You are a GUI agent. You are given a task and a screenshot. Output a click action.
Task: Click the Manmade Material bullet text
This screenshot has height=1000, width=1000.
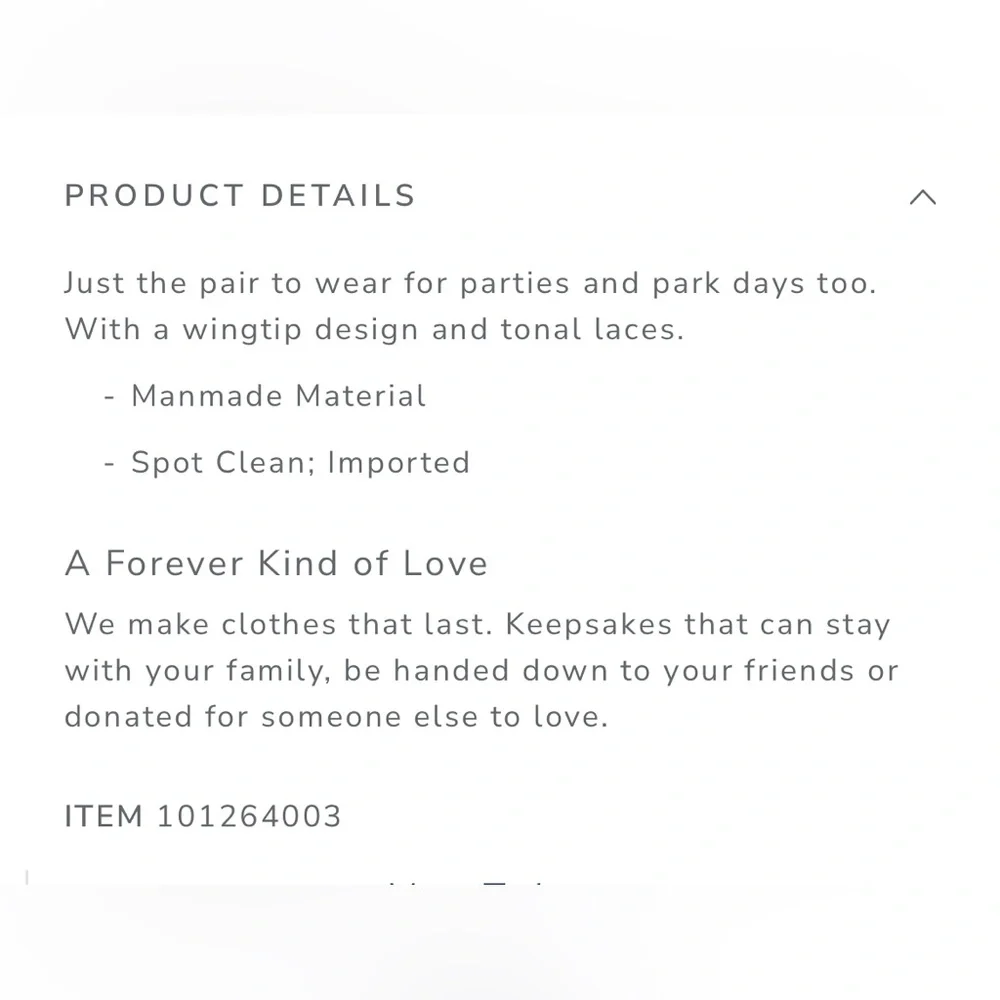(279, 396)
